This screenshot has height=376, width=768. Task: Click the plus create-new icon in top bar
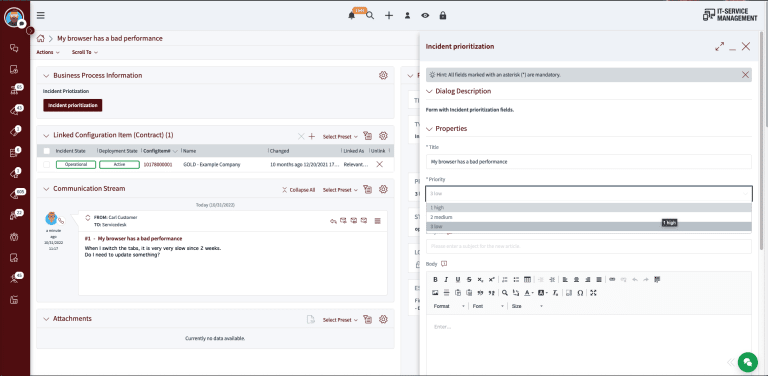[389, 16]
